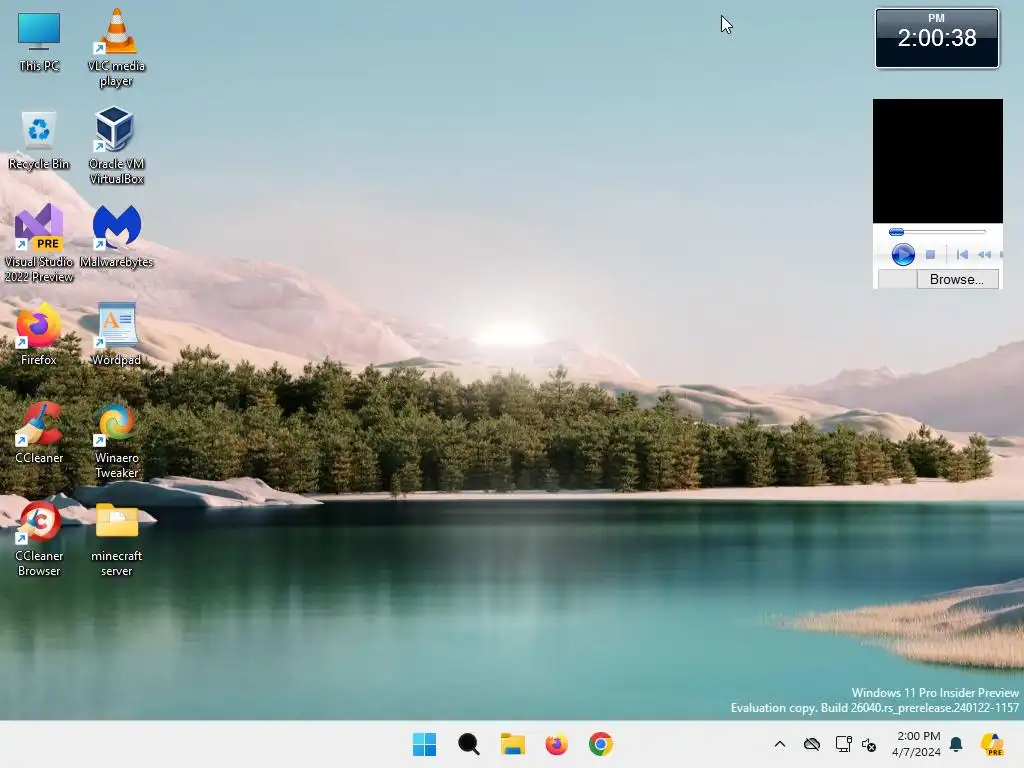Open the OneDrive cloud tray icon
This screenshot has height=768, width=1024.
(812, 744)
